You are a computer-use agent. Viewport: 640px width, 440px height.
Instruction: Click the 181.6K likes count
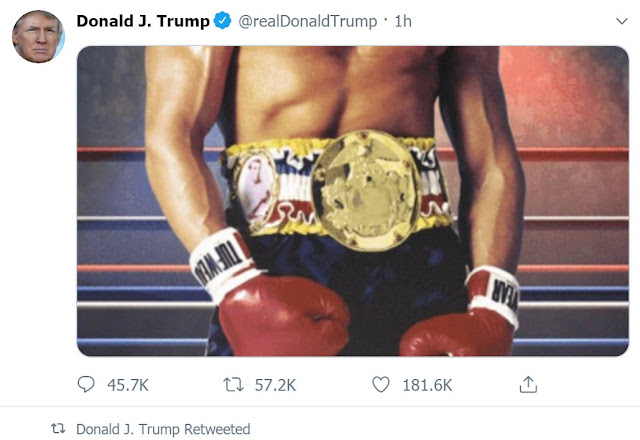(x=427, y=385)
